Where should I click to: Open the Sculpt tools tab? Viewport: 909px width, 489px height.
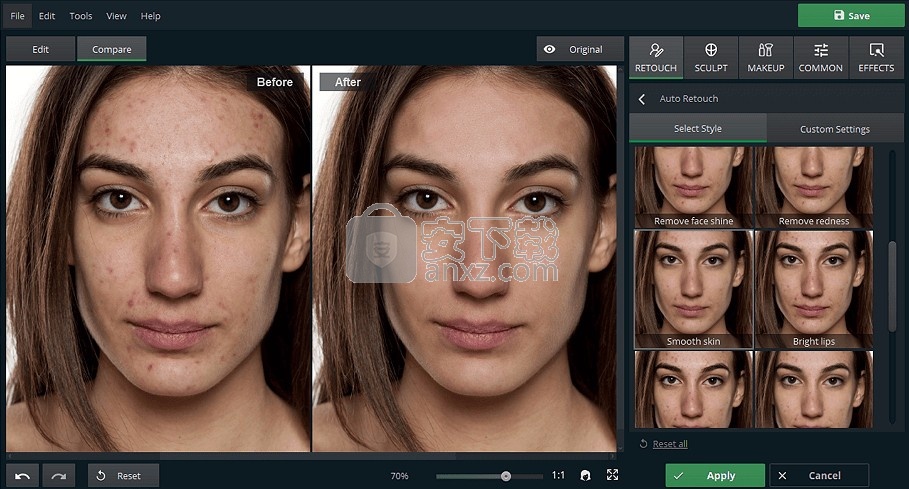point(711,57)
